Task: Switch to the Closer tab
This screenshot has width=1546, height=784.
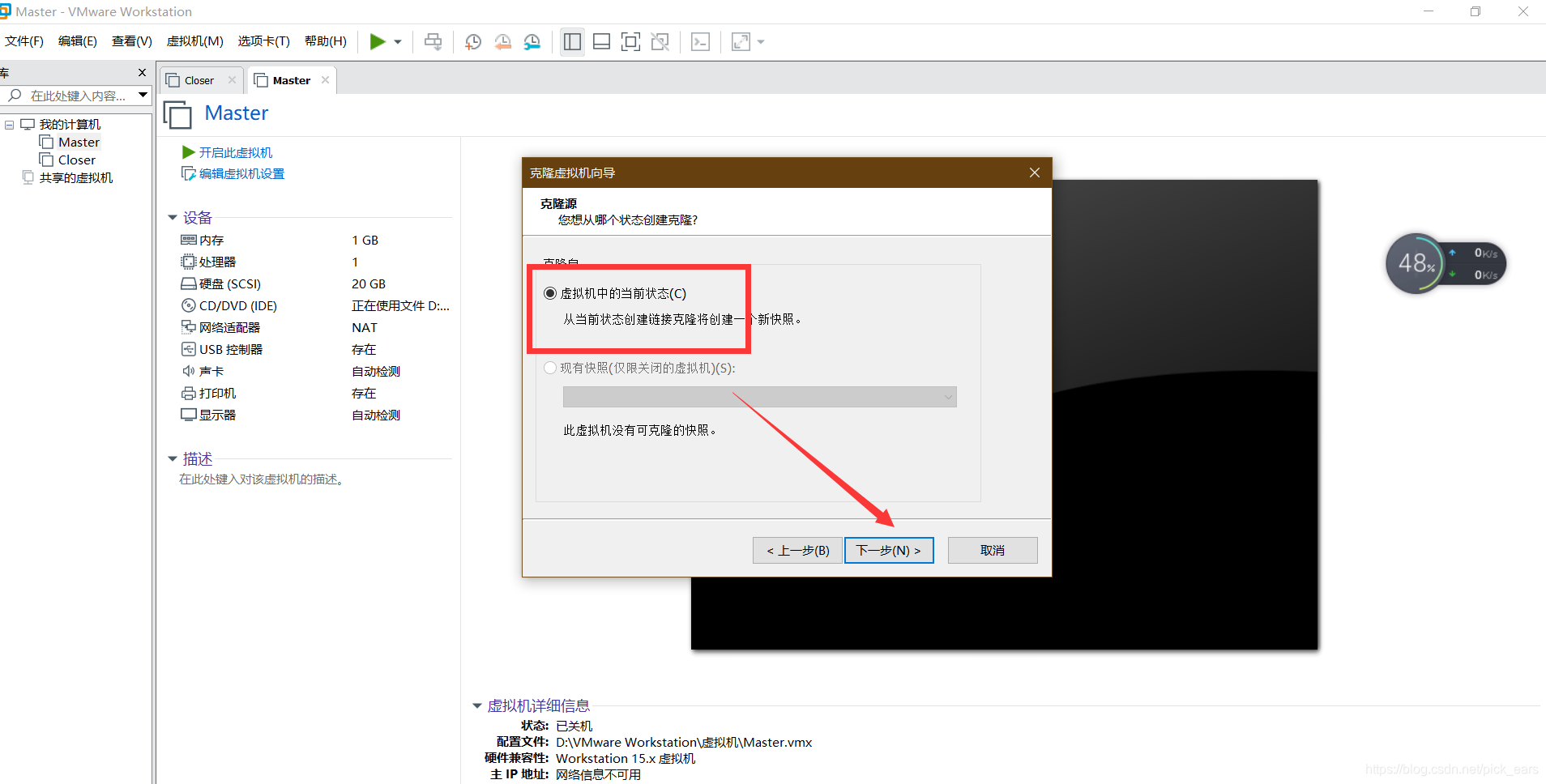Action: click(x=199, y=80)
